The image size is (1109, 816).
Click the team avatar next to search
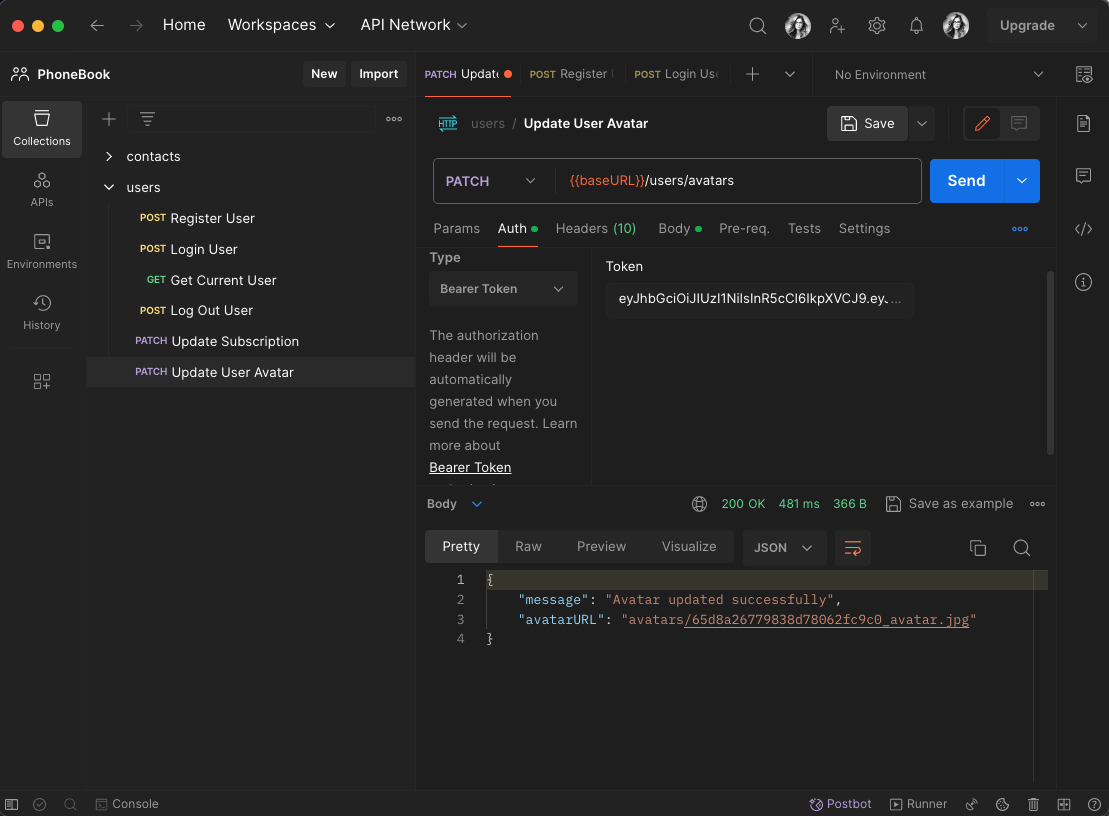pyautogui.click(x=798, y=25)
